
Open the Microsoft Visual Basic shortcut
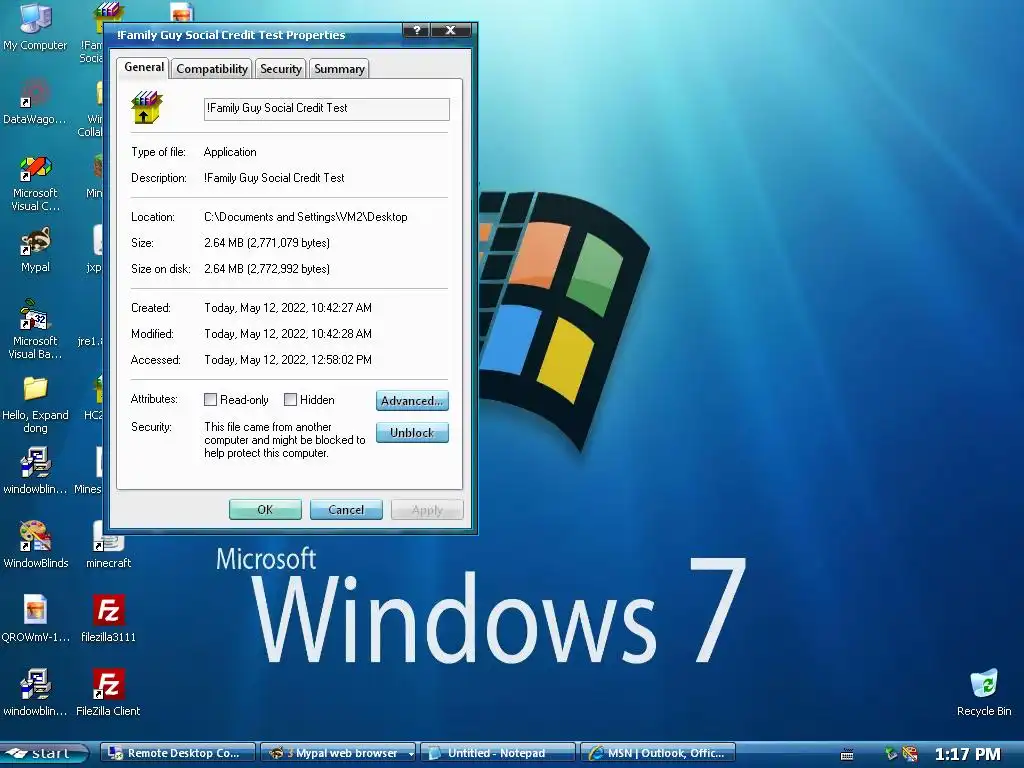(35, 330)
